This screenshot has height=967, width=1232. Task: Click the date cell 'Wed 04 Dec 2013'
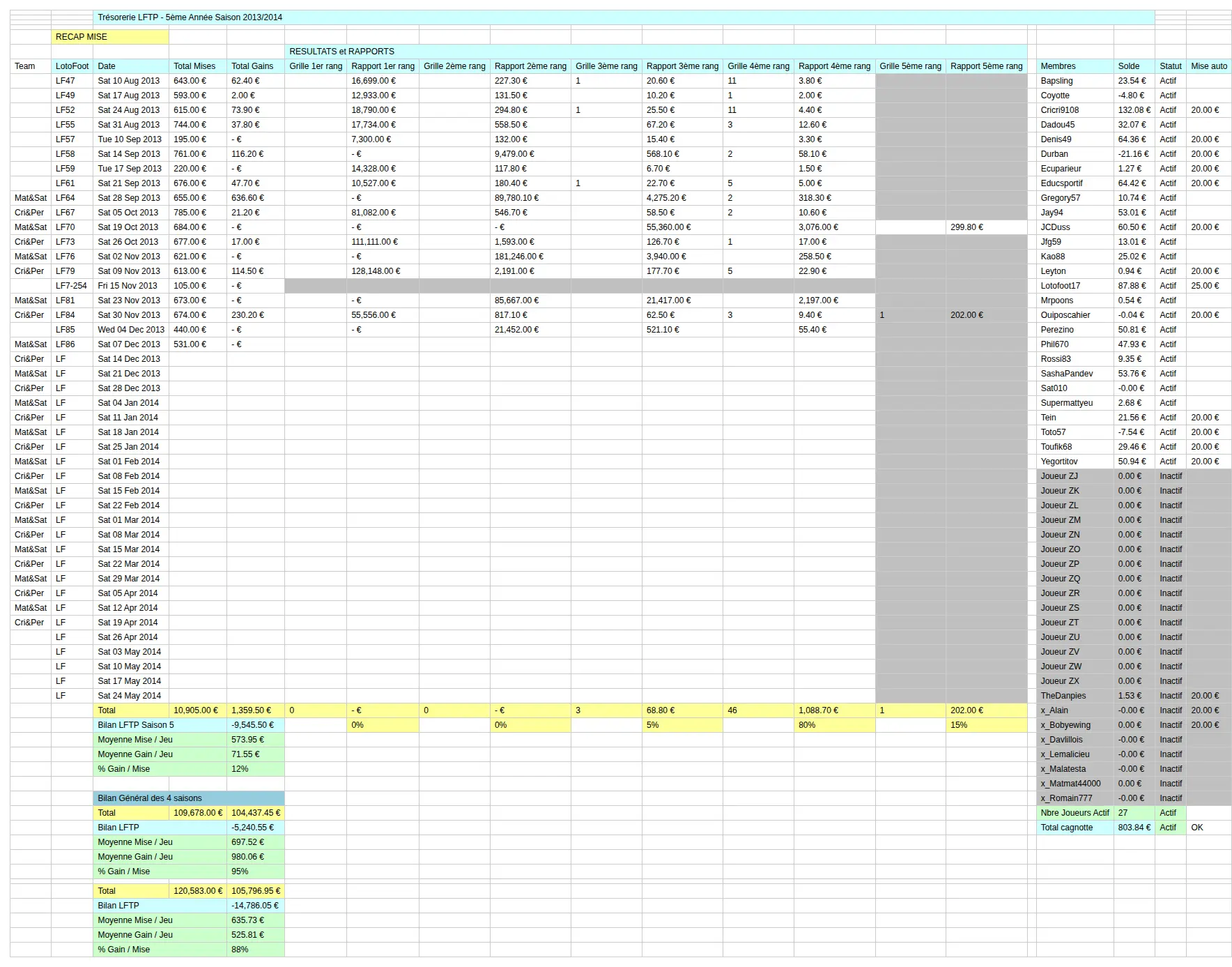[131, 330]
